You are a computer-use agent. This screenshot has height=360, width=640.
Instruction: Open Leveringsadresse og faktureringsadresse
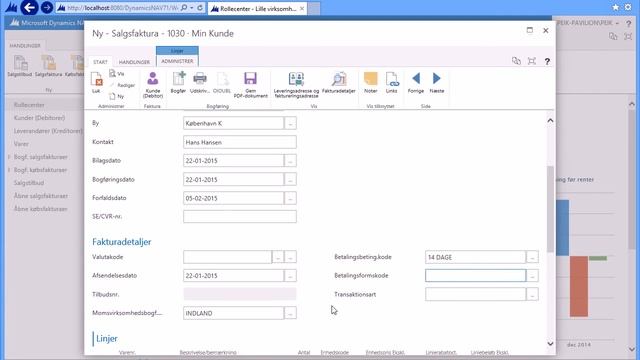tap(296, 85)
